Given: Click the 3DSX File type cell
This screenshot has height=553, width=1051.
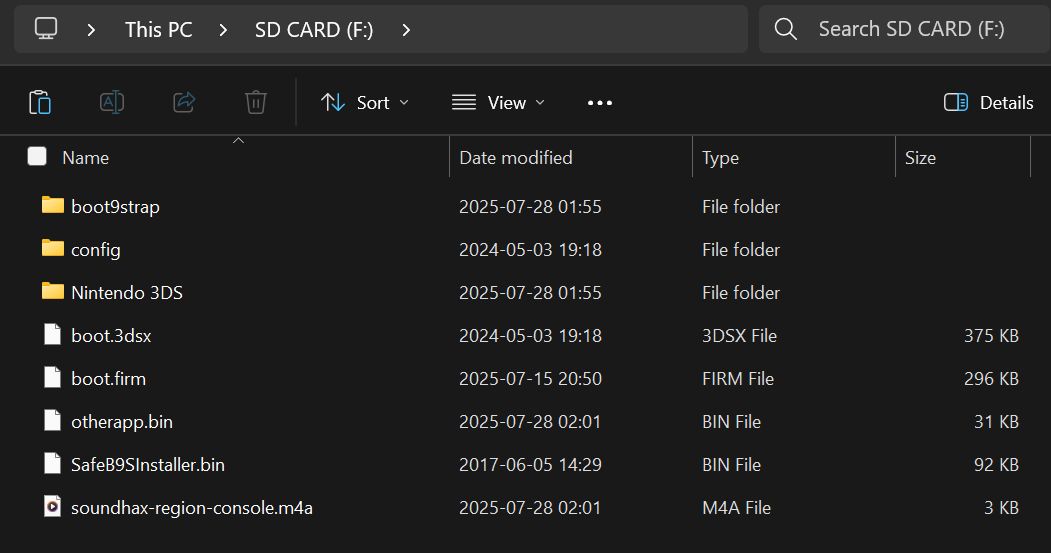Looking at the screenshot, I should [739, 335].
